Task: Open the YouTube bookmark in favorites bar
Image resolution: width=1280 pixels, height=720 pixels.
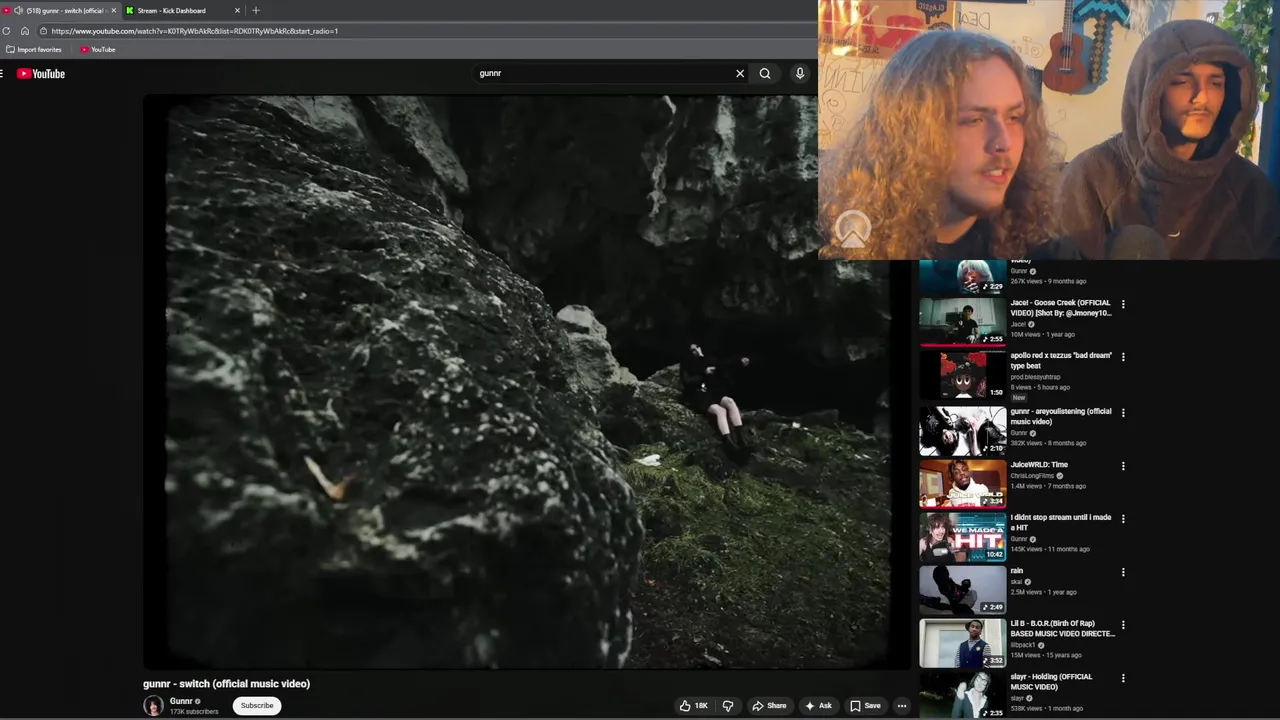Action: (x=98, y=49)
